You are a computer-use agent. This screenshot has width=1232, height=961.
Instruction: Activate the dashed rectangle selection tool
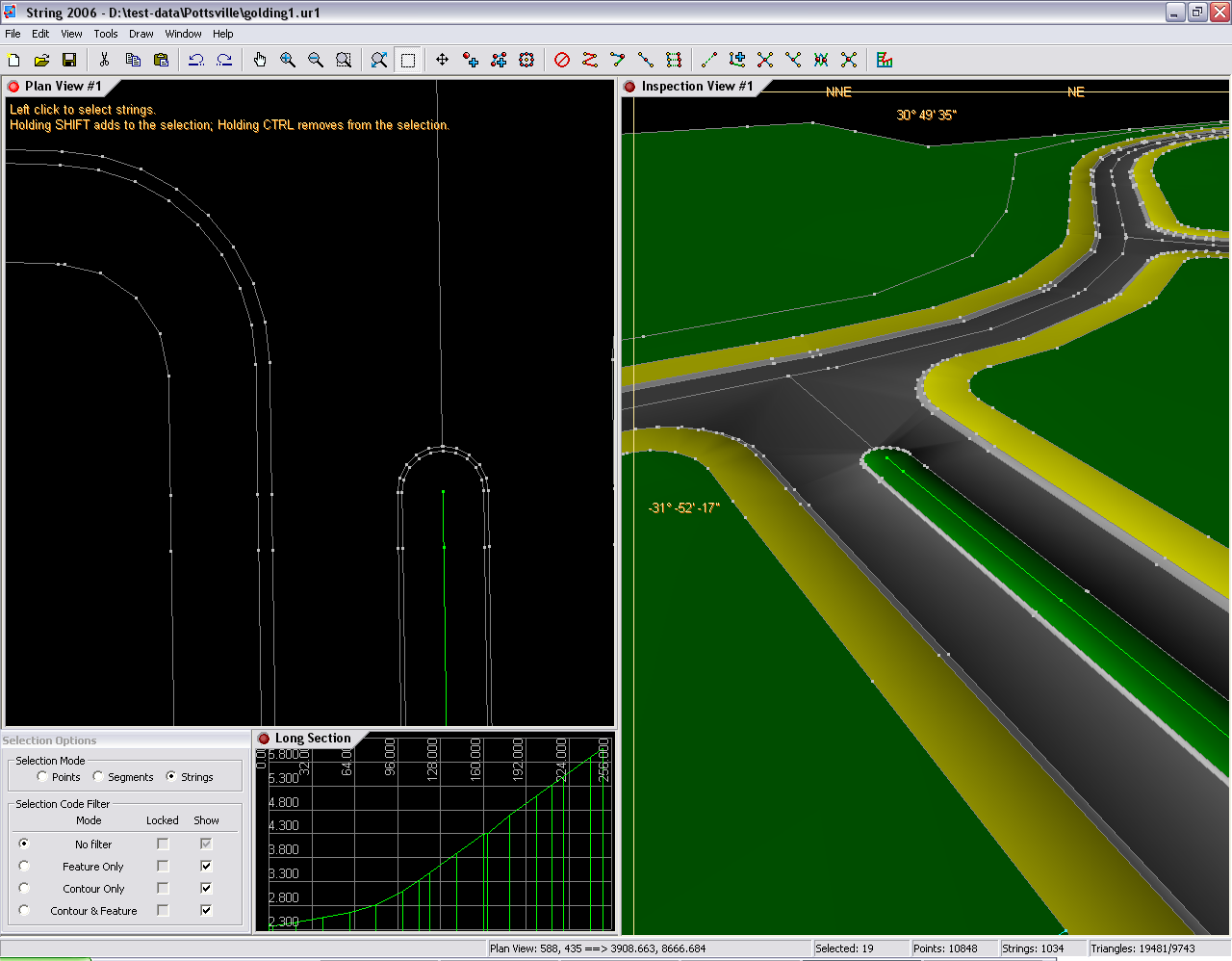click(x=408, y=60)
